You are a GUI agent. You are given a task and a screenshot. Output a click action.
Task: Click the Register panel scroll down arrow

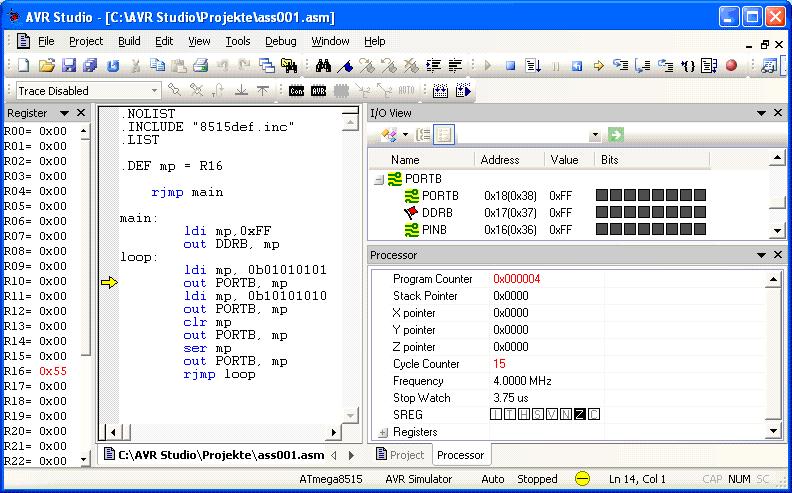click(x=84, y=460)
